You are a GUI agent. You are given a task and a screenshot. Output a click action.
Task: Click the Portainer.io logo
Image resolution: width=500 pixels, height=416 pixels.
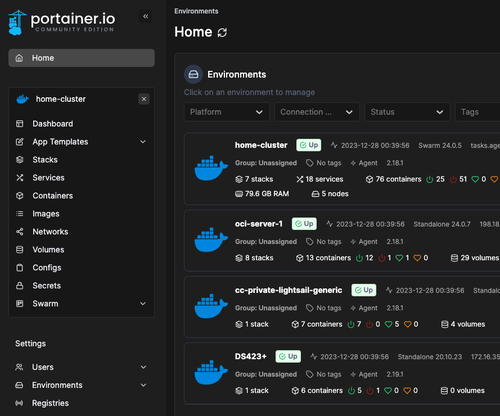pyautogui.click(x=62, y=22)
